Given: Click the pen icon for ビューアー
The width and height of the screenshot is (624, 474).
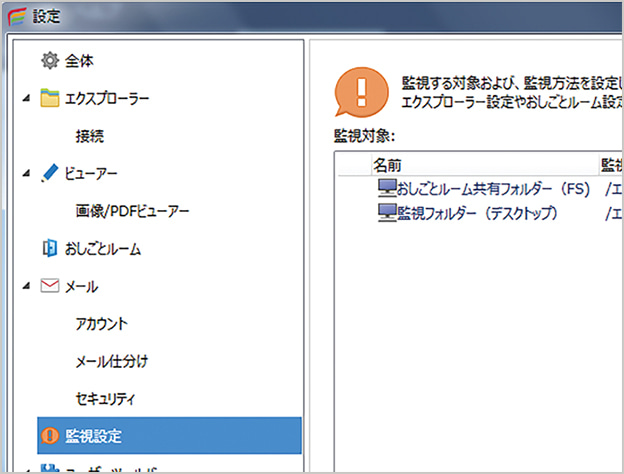Looking at the screenshot, I should tap(50, 173).
